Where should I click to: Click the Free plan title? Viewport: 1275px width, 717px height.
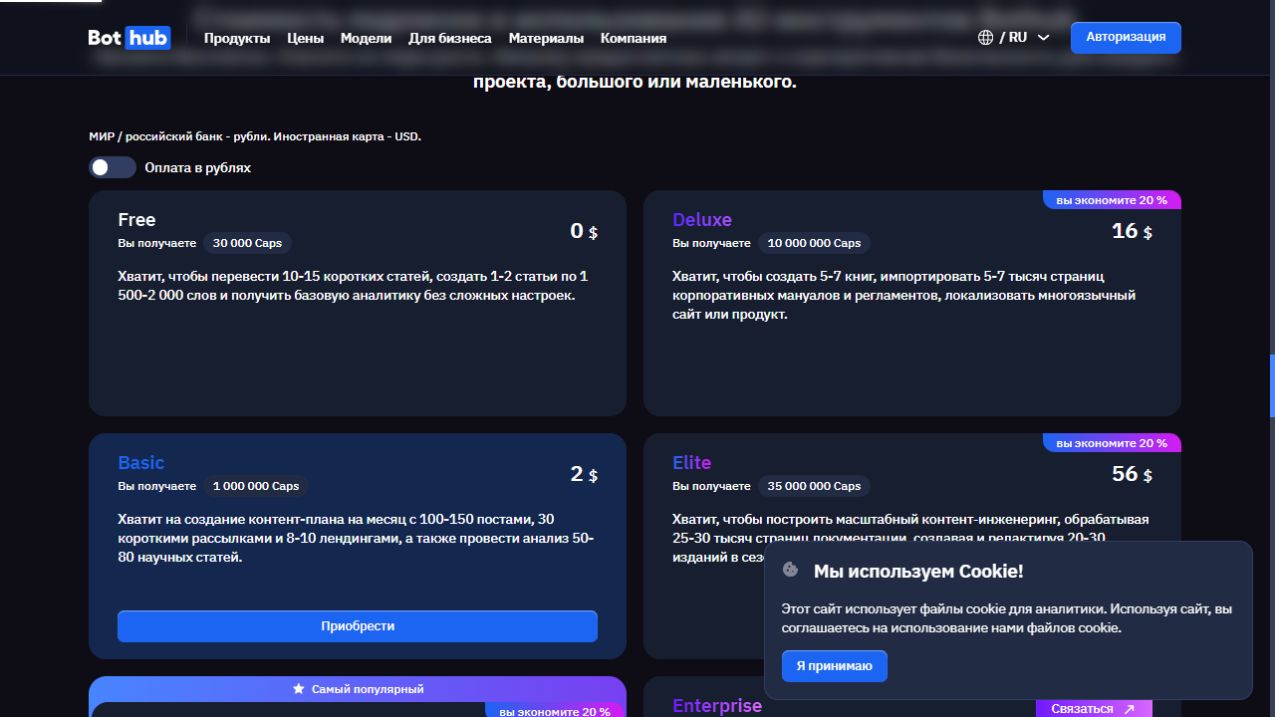click(137, 220)
